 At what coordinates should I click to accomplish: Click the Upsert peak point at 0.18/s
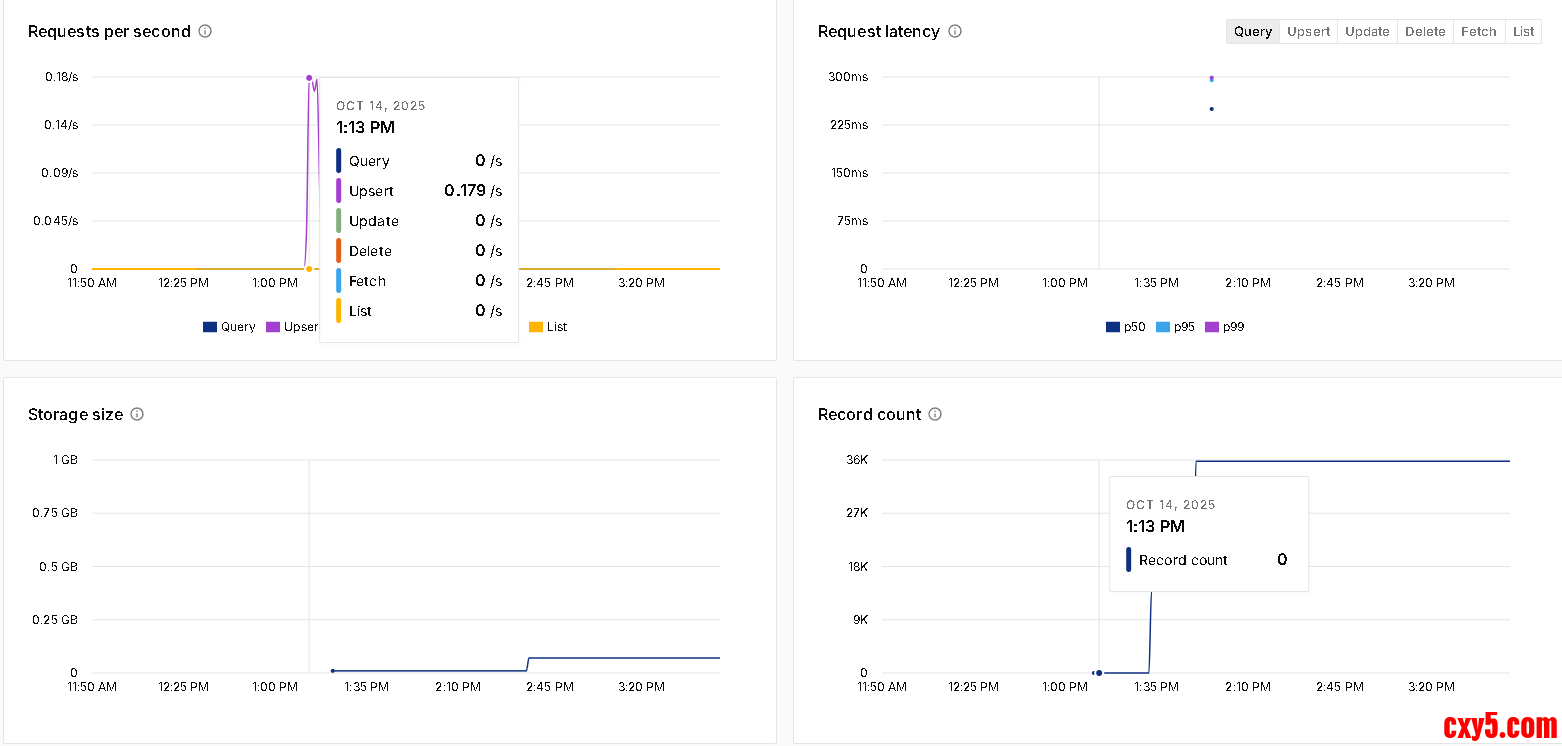pyautogui.click(x=309, y=78)
